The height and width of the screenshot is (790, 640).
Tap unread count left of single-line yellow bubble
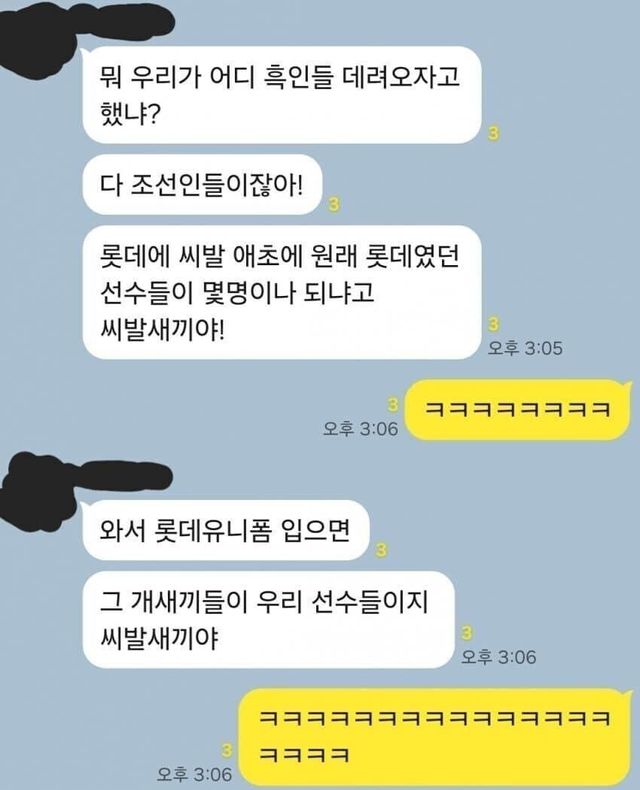[393, 405]
